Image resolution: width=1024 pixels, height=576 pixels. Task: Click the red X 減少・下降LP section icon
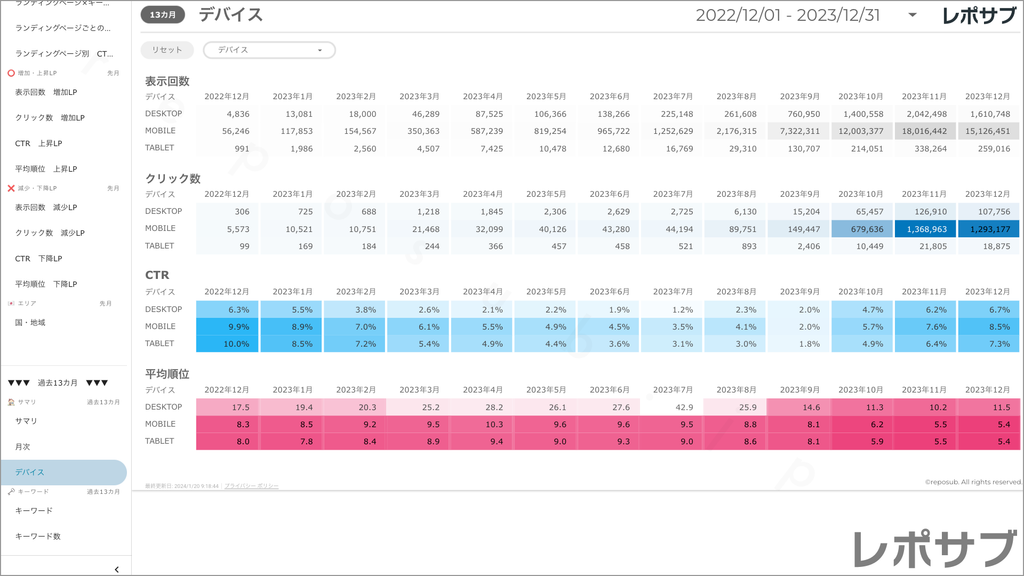pos(11,188)
